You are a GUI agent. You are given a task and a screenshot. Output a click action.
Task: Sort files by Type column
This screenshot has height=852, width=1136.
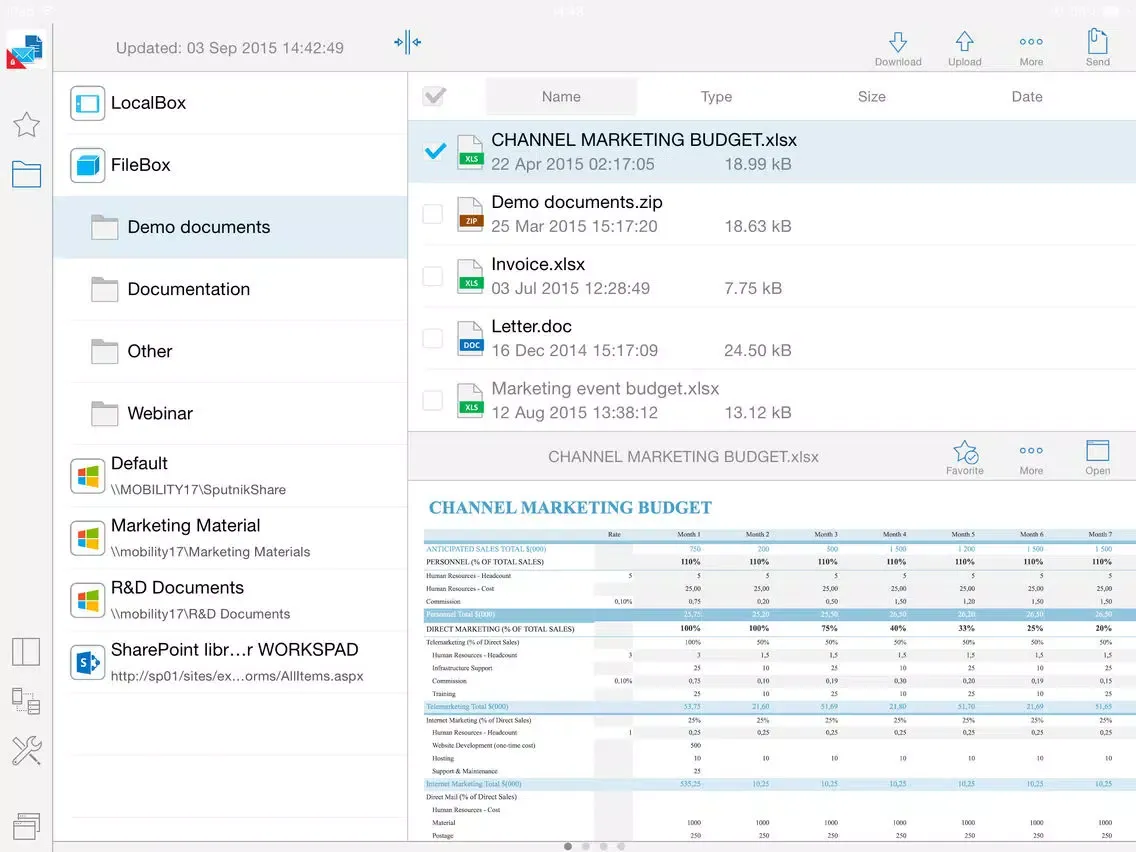point(716,96)
